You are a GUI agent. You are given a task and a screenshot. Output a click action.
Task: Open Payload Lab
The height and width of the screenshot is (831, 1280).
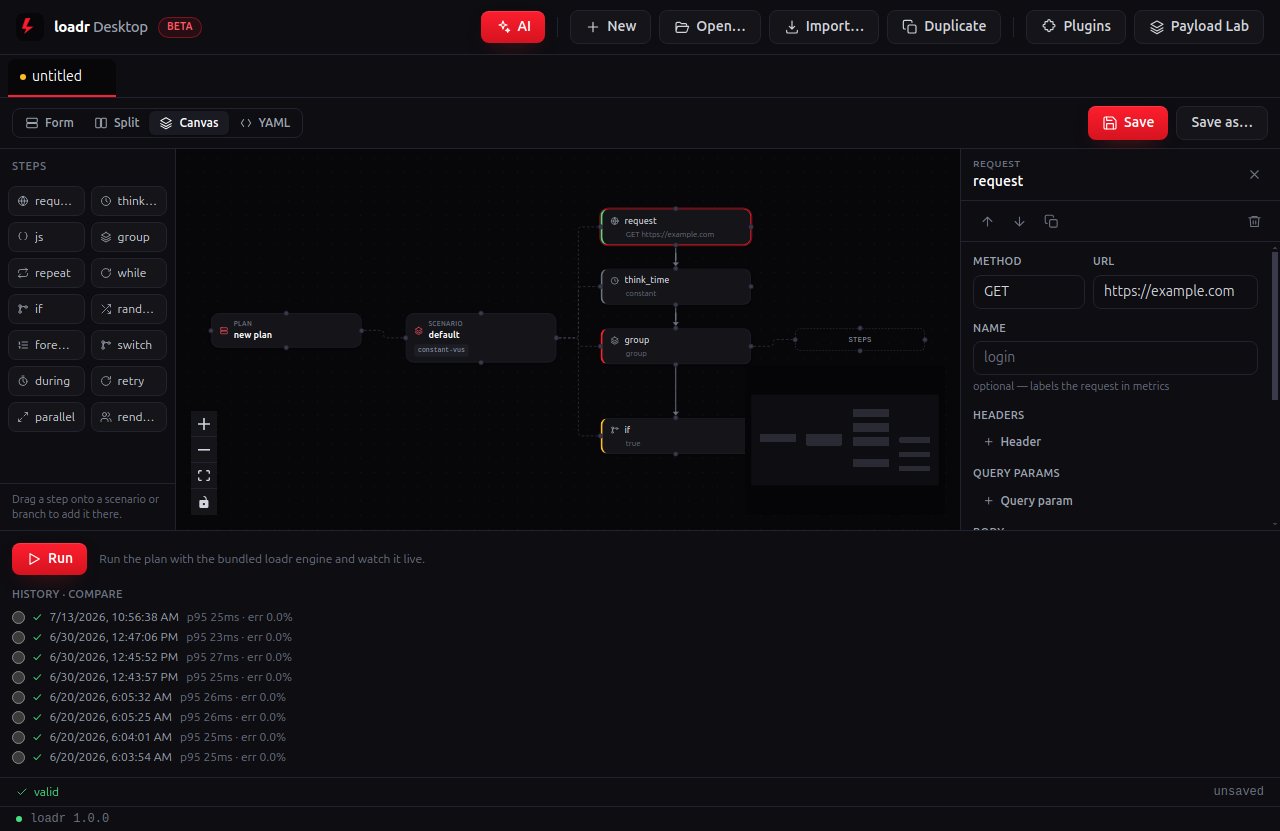[1199, 27]
